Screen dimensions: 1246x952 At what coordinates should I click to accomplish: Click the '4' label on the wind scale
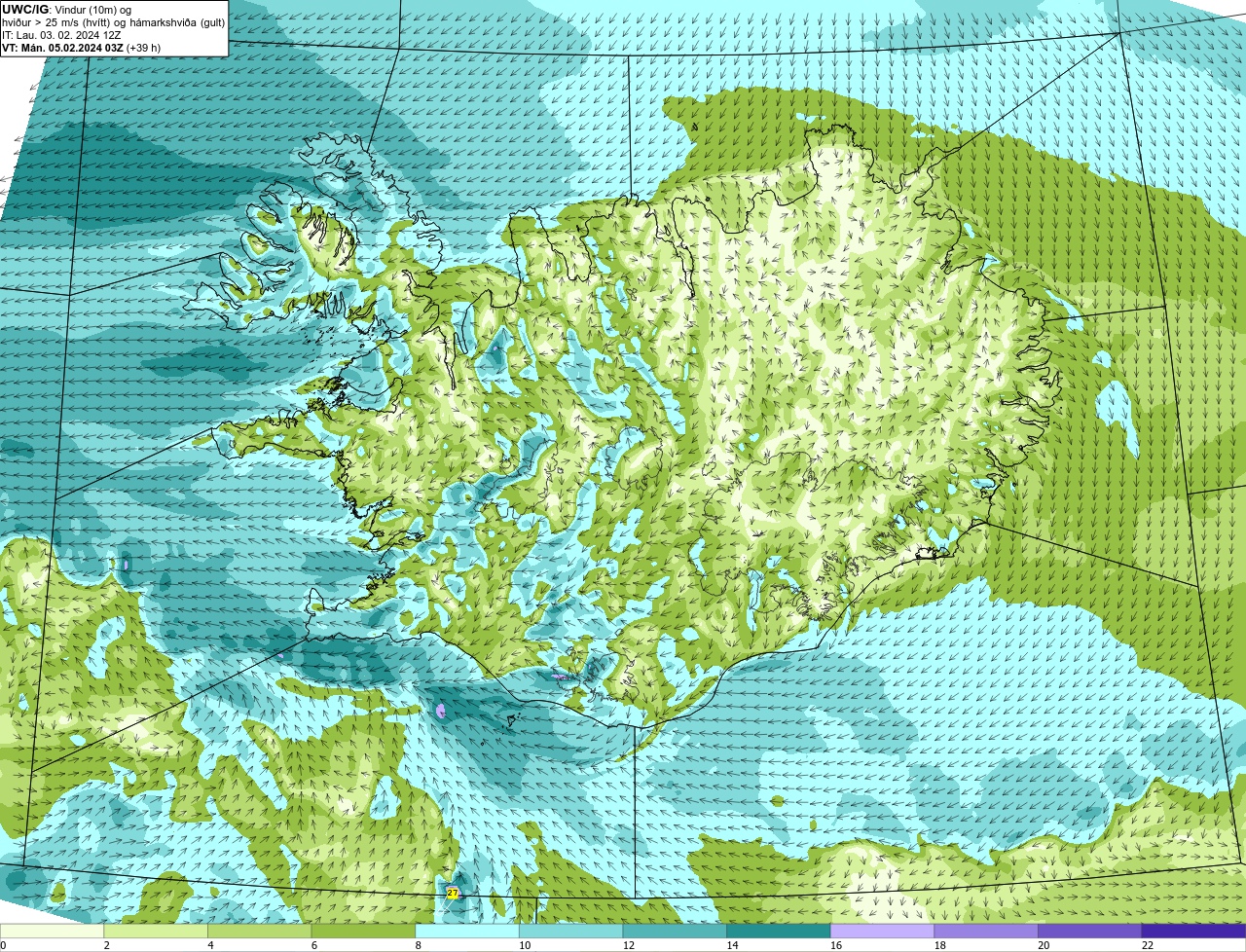tap(211, 945)
